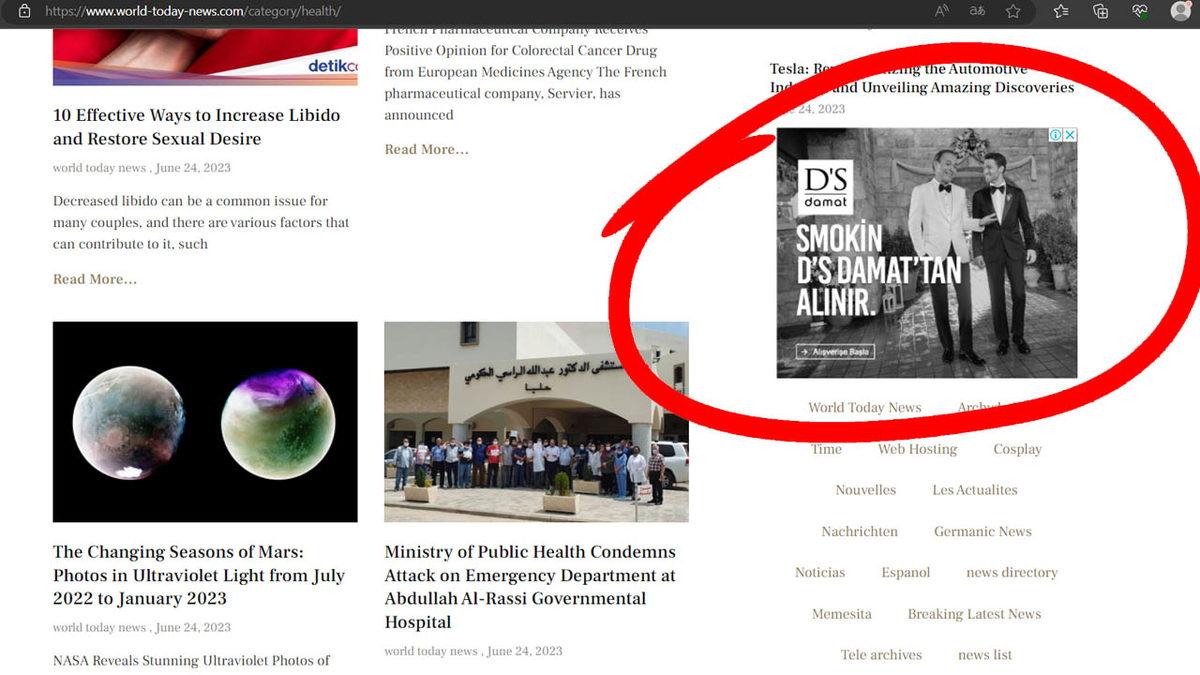Activate the Read Aloud icon
This screenshot has width=1200, height=675.
click(x=941, y=11)
